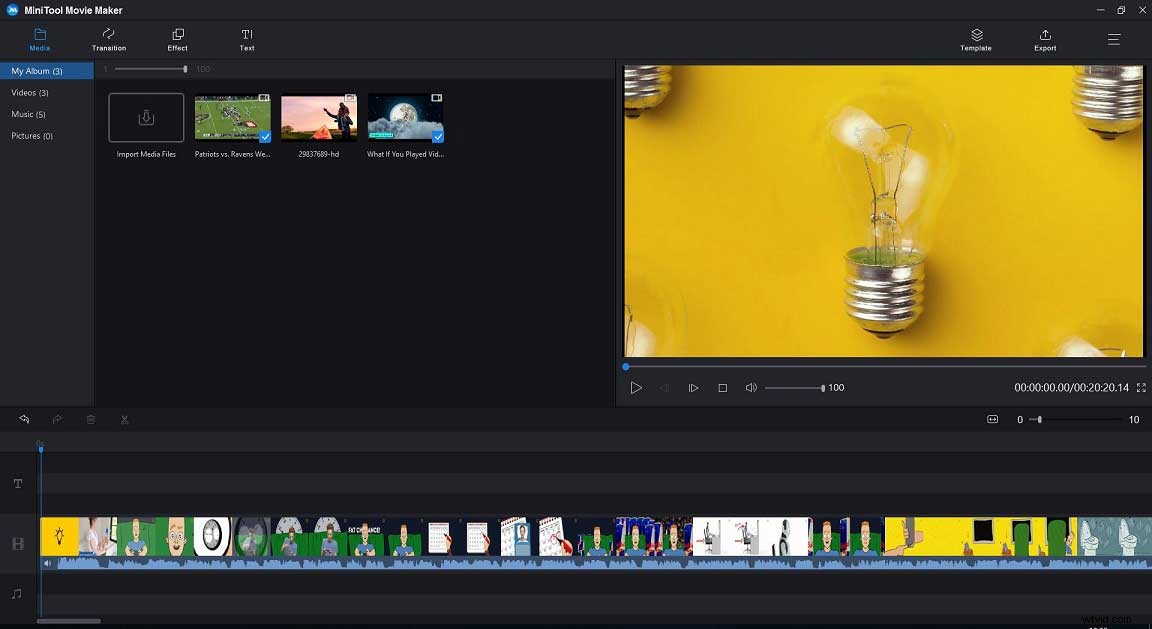
Task: Expand the Videos (3) album category
Action: point(30,92)
